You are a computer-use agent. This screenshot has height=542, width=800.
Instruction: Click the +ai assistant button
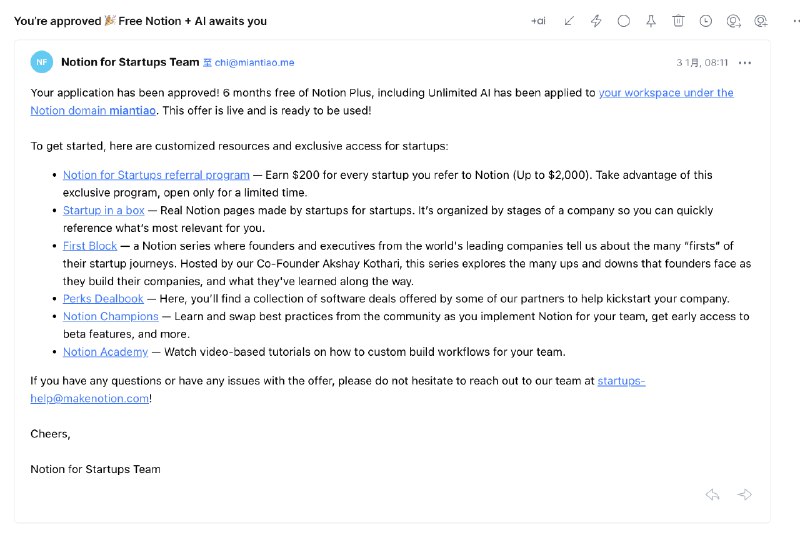[539, 21]
